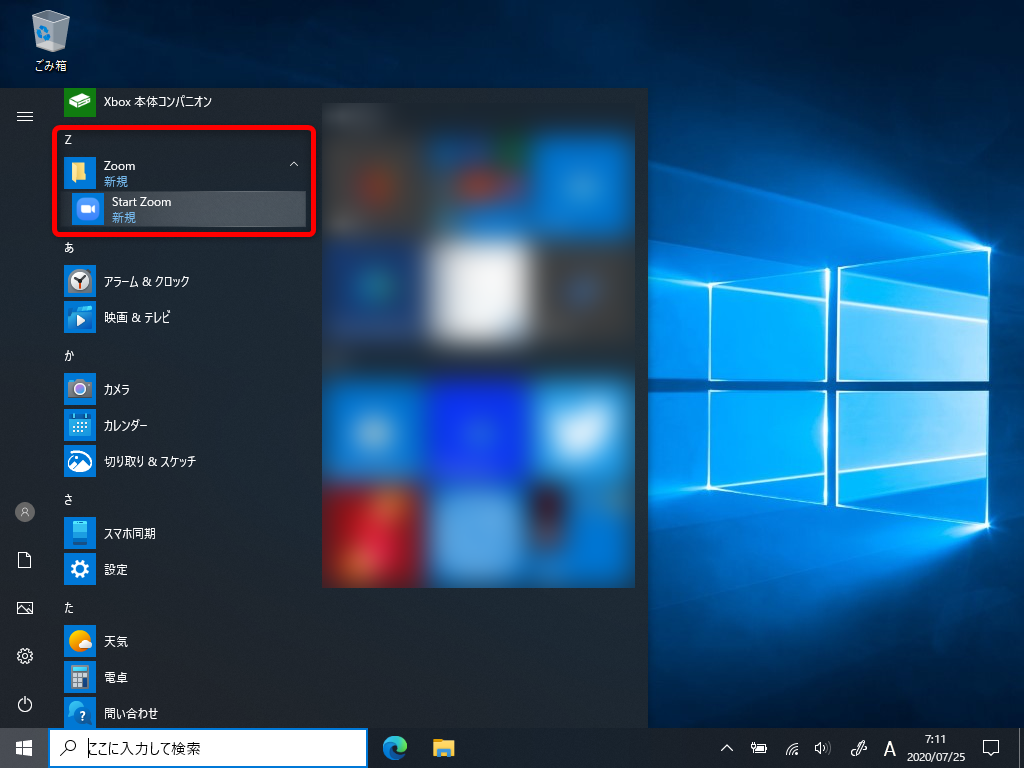Viewport: 1024px width, 768px height.
Task: Open the Action Center notifications
Action: click(x=991, y=747)
